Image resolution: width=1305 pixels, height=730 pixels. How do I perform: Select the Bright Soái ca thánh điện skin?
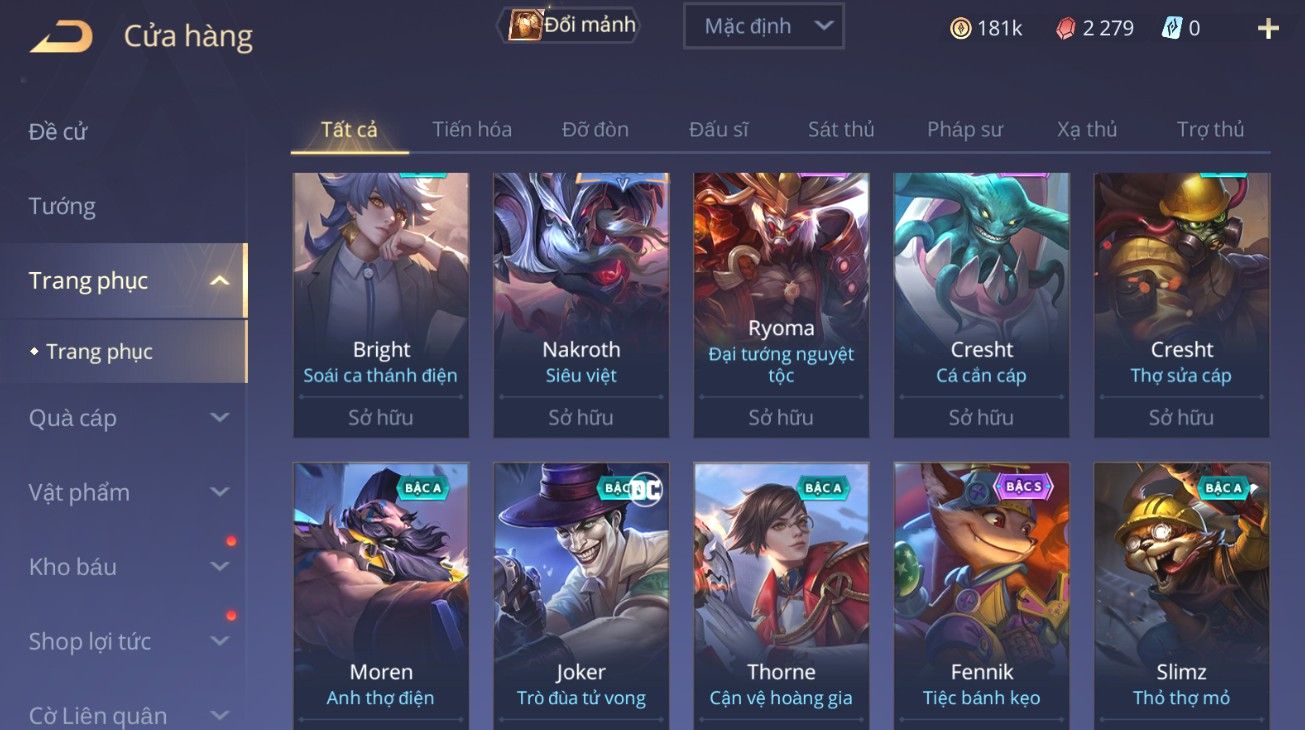[381, 305]
